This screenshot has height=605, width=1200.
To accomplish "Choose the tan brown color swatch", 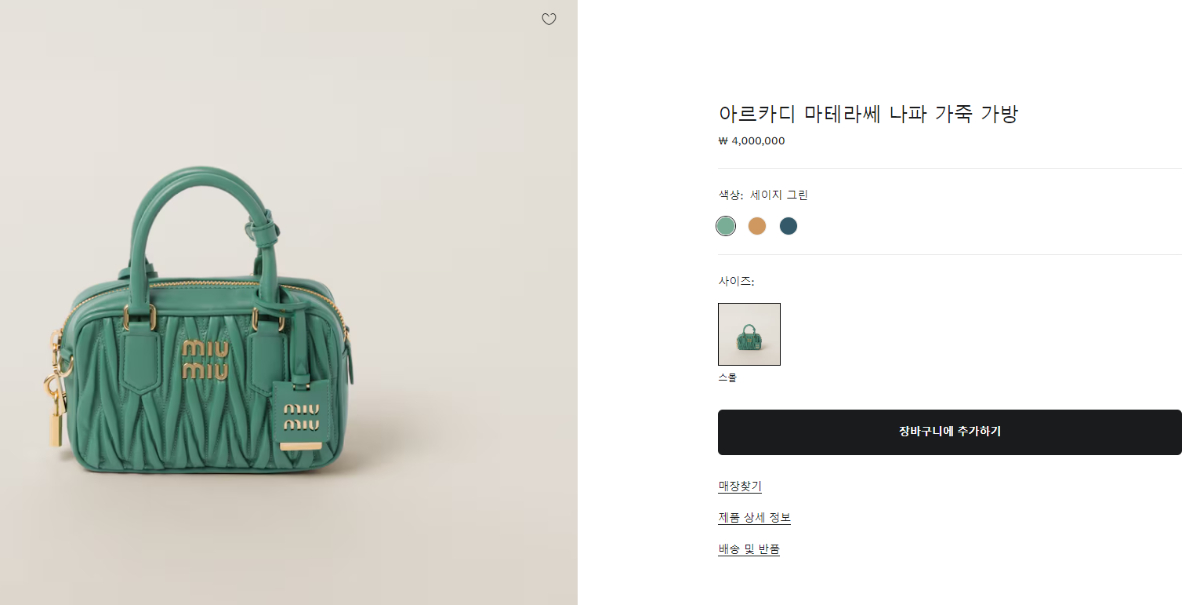I will click(757, 226).
